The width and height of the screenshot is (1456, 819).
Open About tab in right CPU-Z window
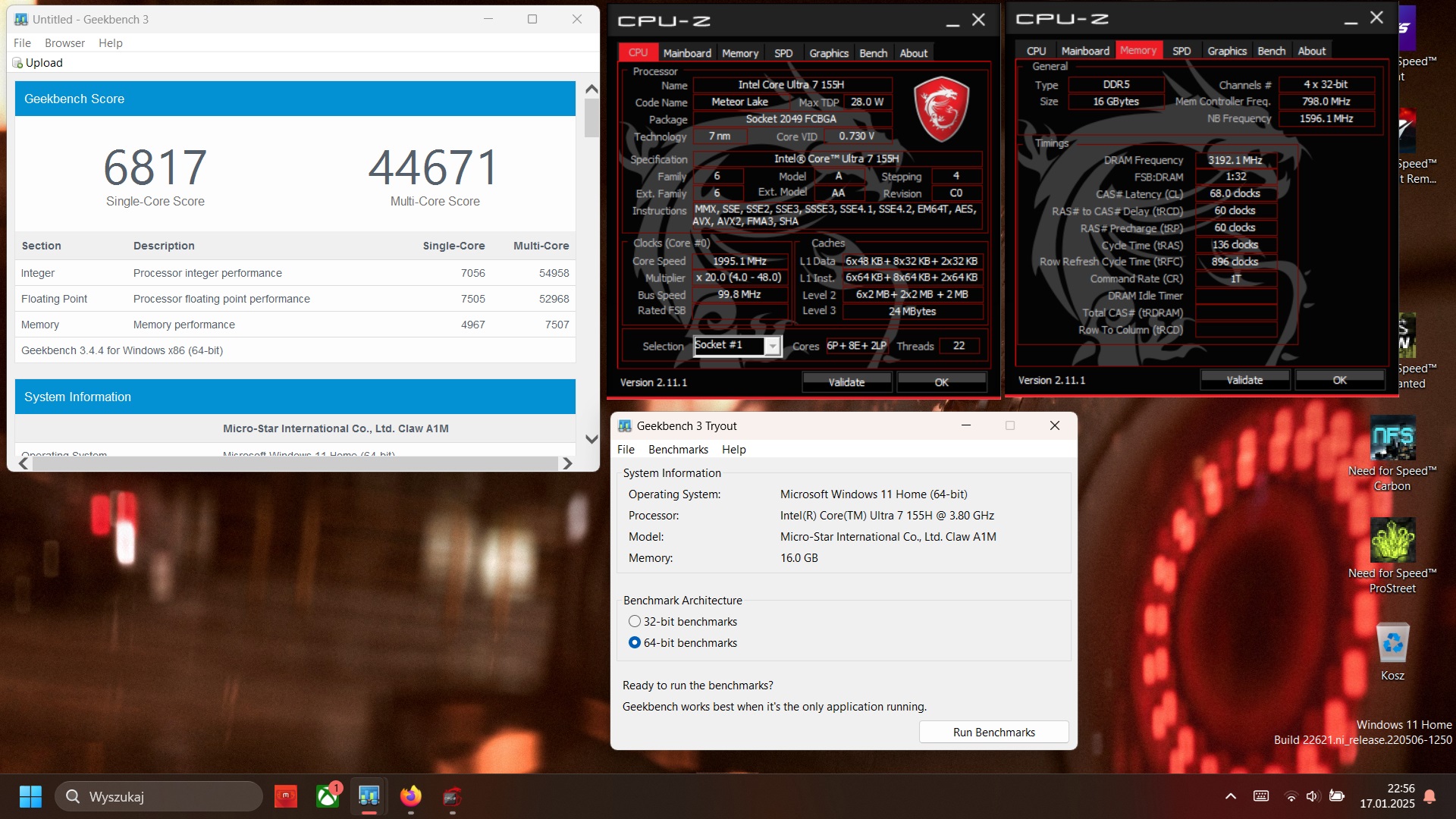click(x=1312, y=51)
